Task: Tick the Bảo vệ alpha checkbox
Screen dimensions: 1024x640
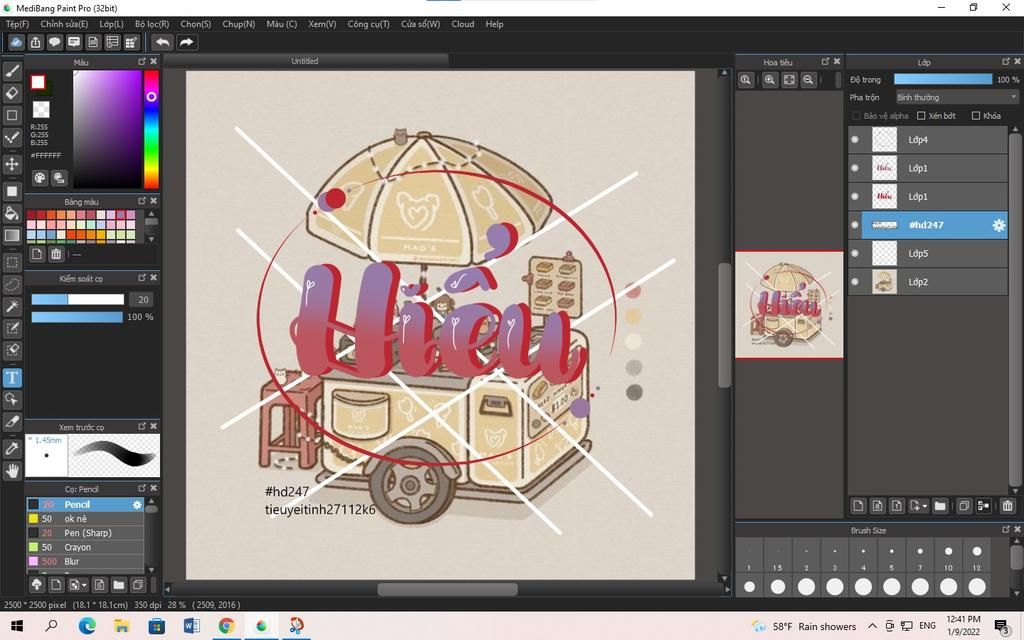Action: 856,116
